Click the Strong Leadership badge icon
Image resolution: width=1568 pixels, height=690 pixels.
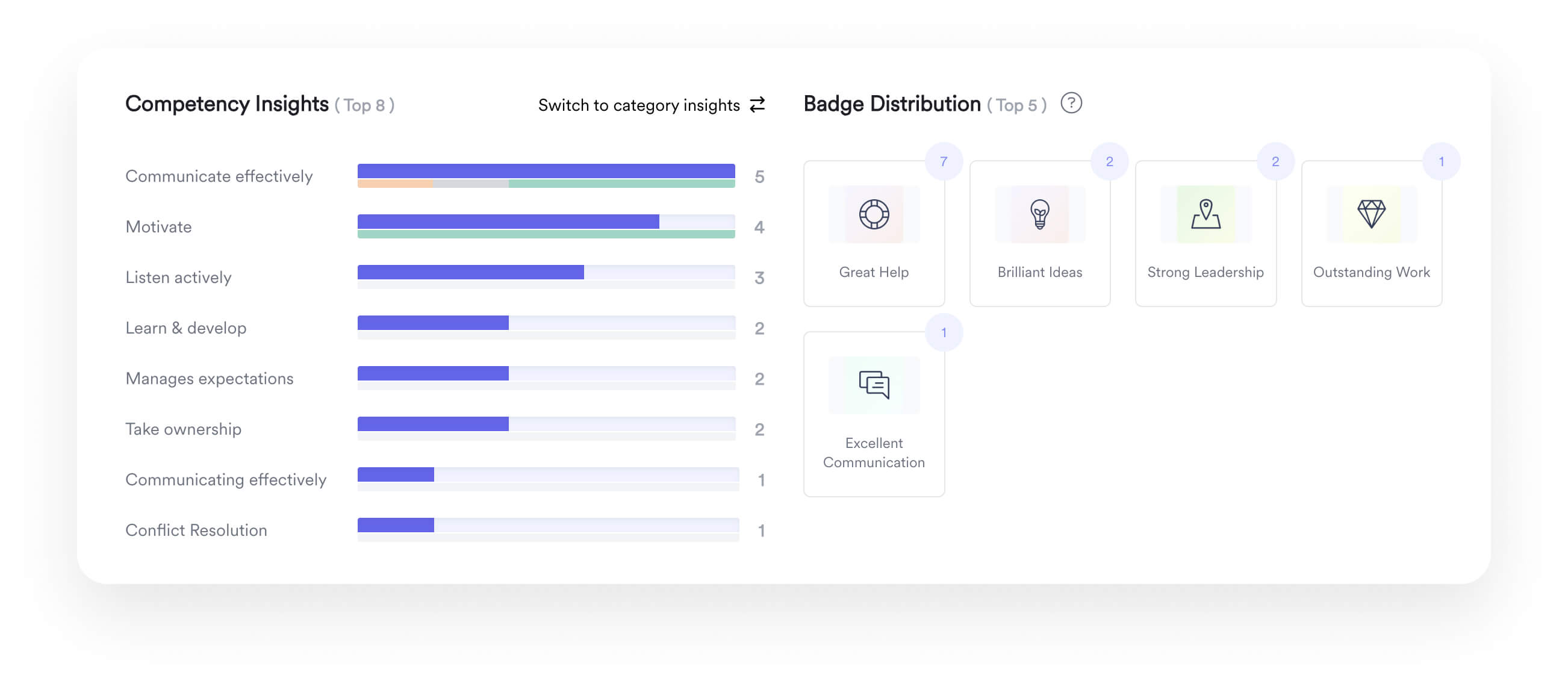(1205, 213)
